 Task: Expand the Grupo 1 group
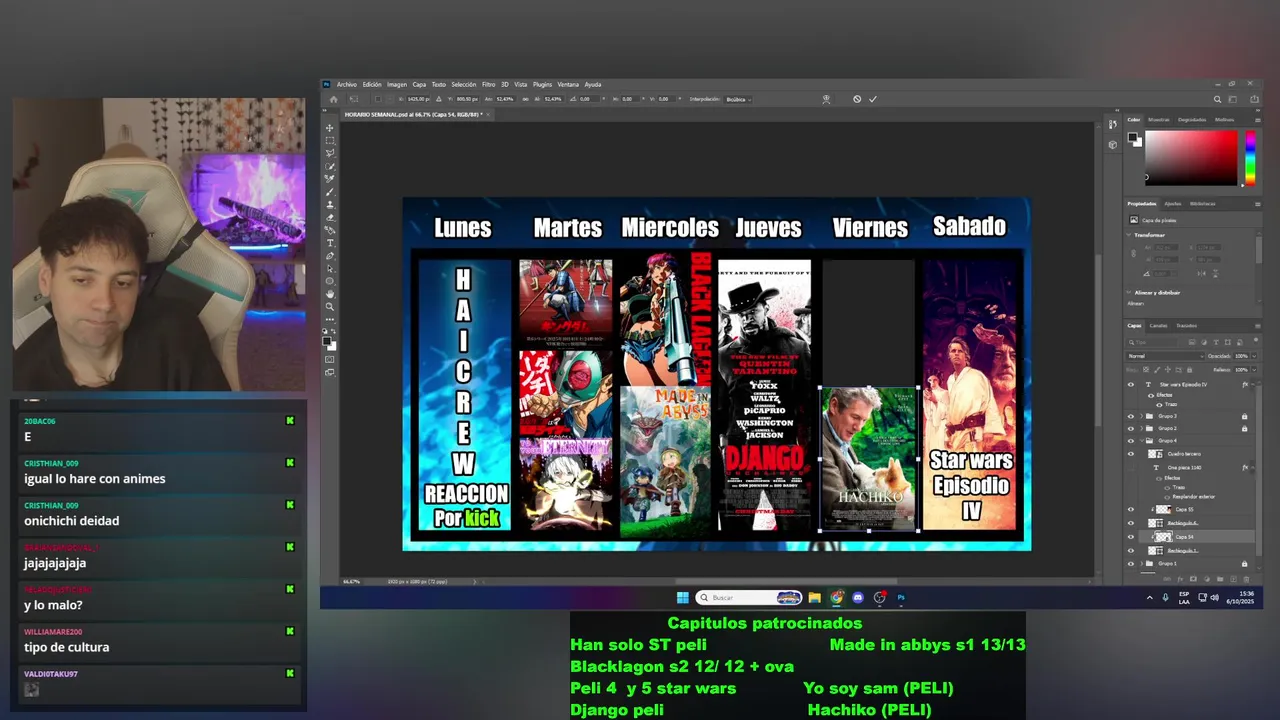coord(1141,564)
